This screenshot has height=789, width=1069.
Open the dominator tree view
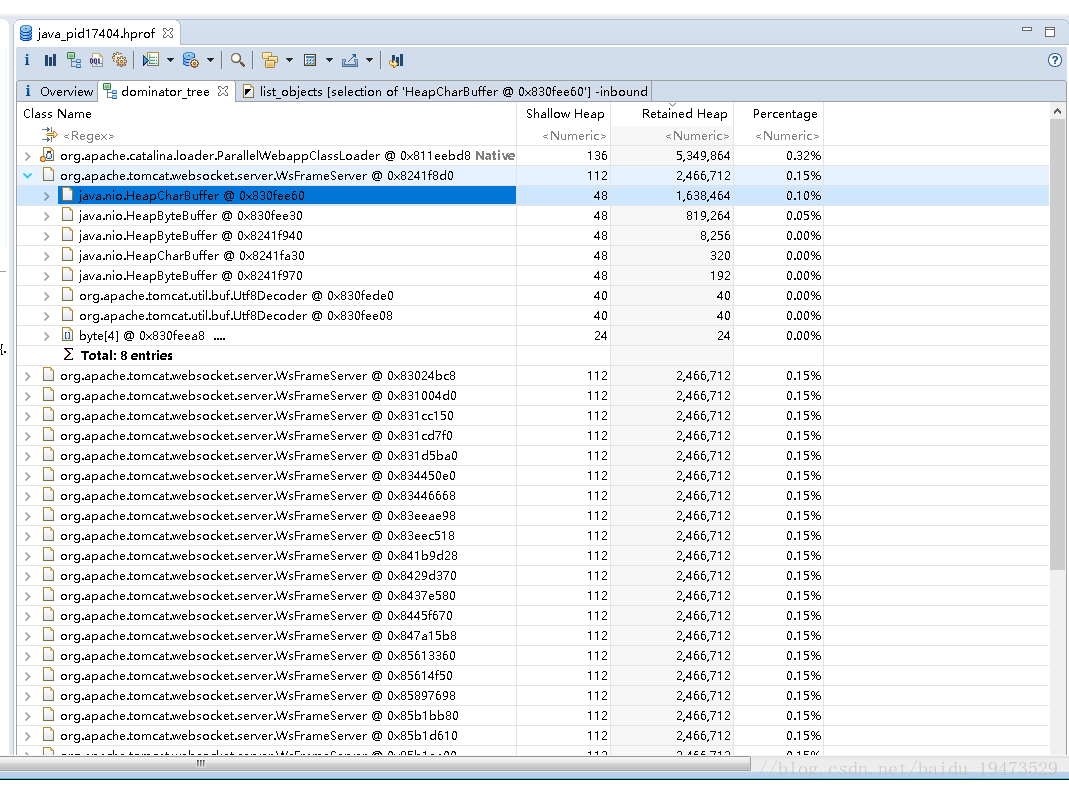tap(73, 60)
